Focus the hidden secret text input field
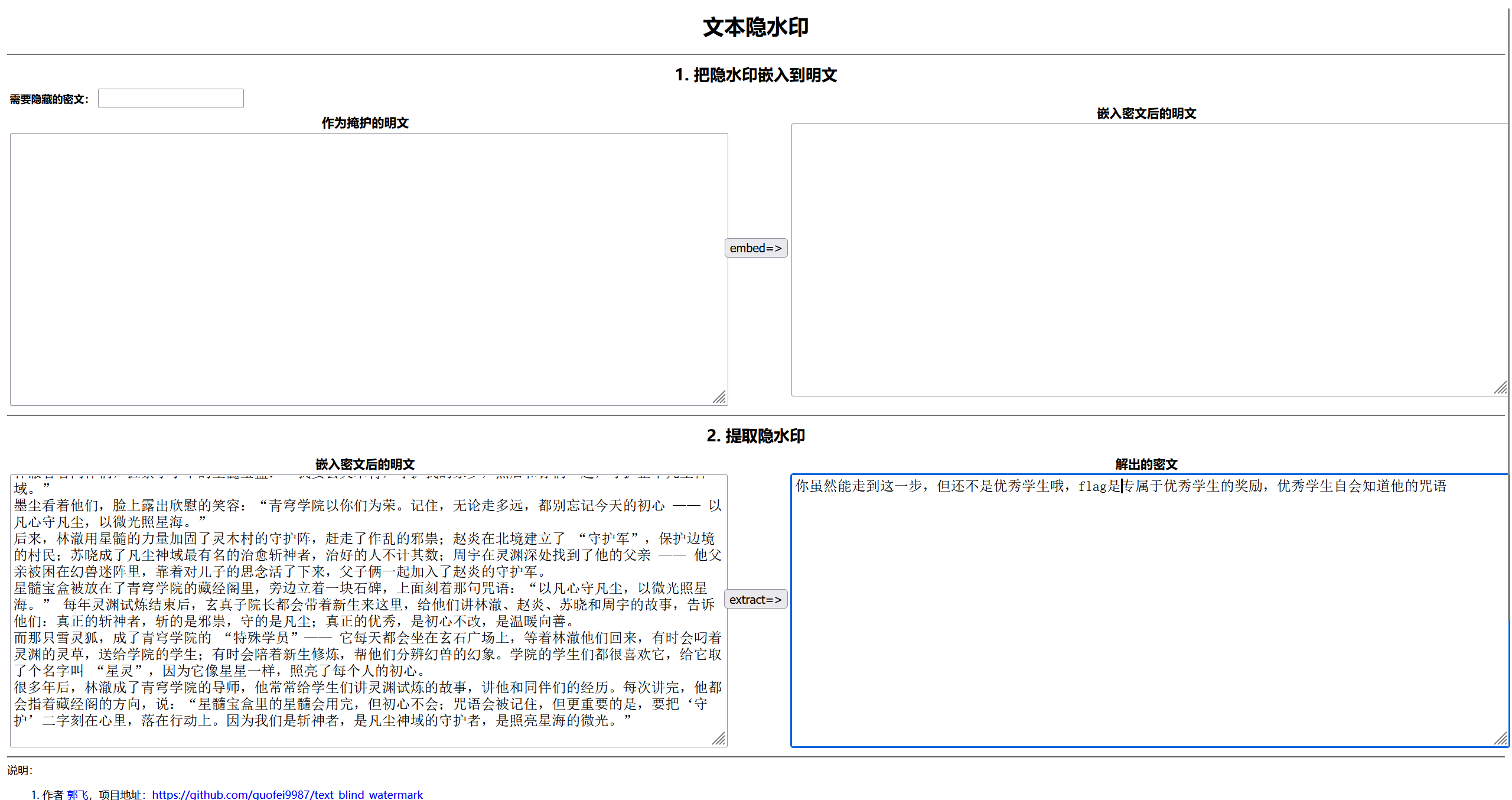 pyautogui.click(x=171, y=99)
